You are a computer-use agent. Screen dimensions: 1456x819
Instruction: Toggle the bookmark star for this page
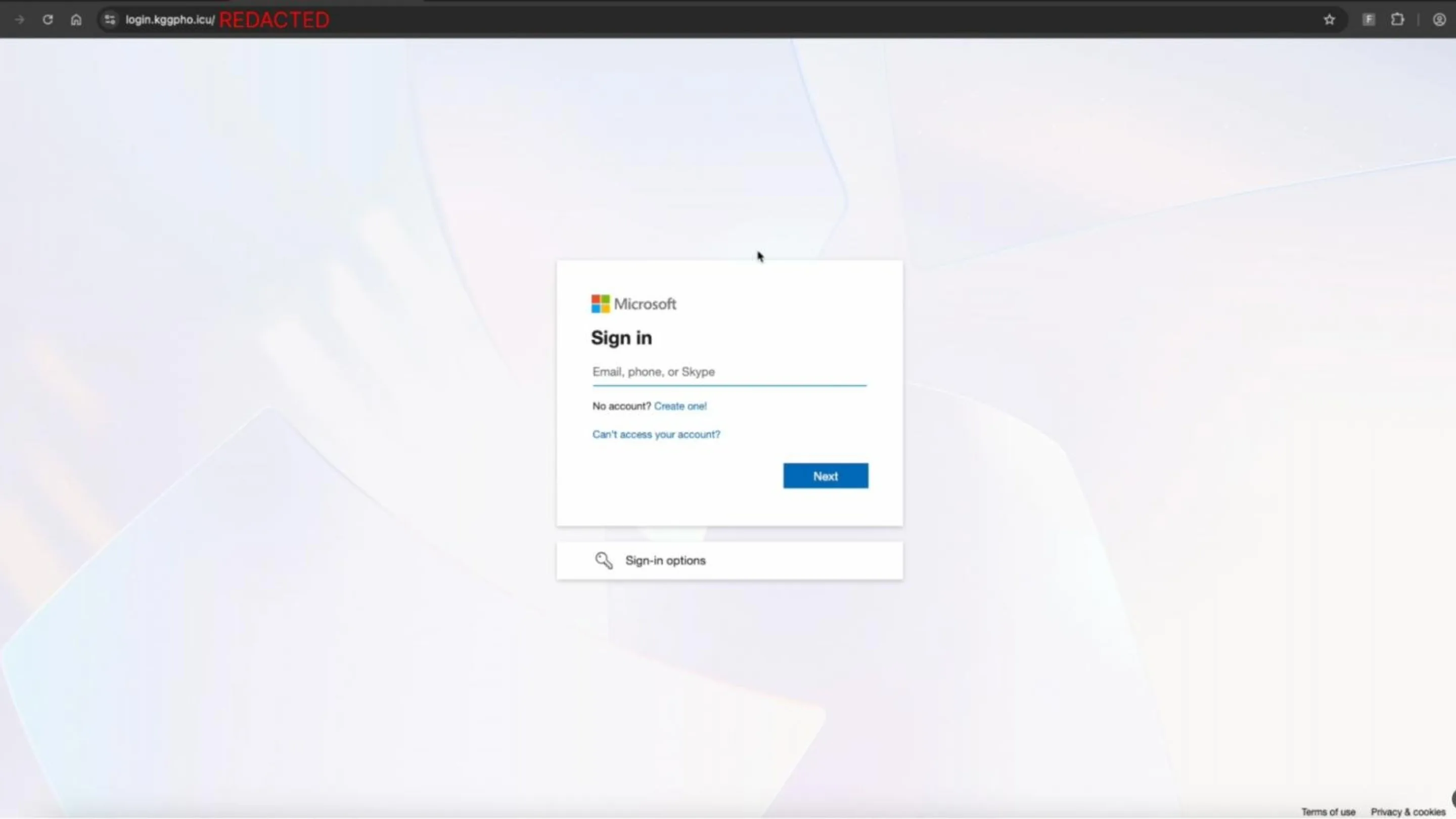[x=1330, y=19]
